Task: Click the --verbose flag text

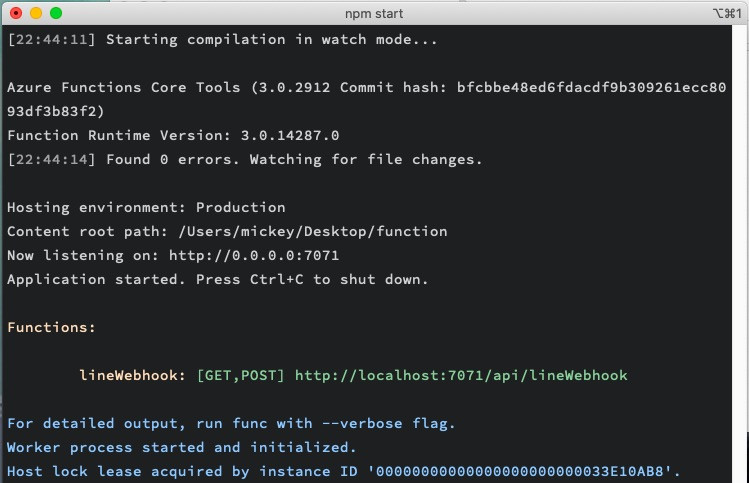Action: (362, 423)
